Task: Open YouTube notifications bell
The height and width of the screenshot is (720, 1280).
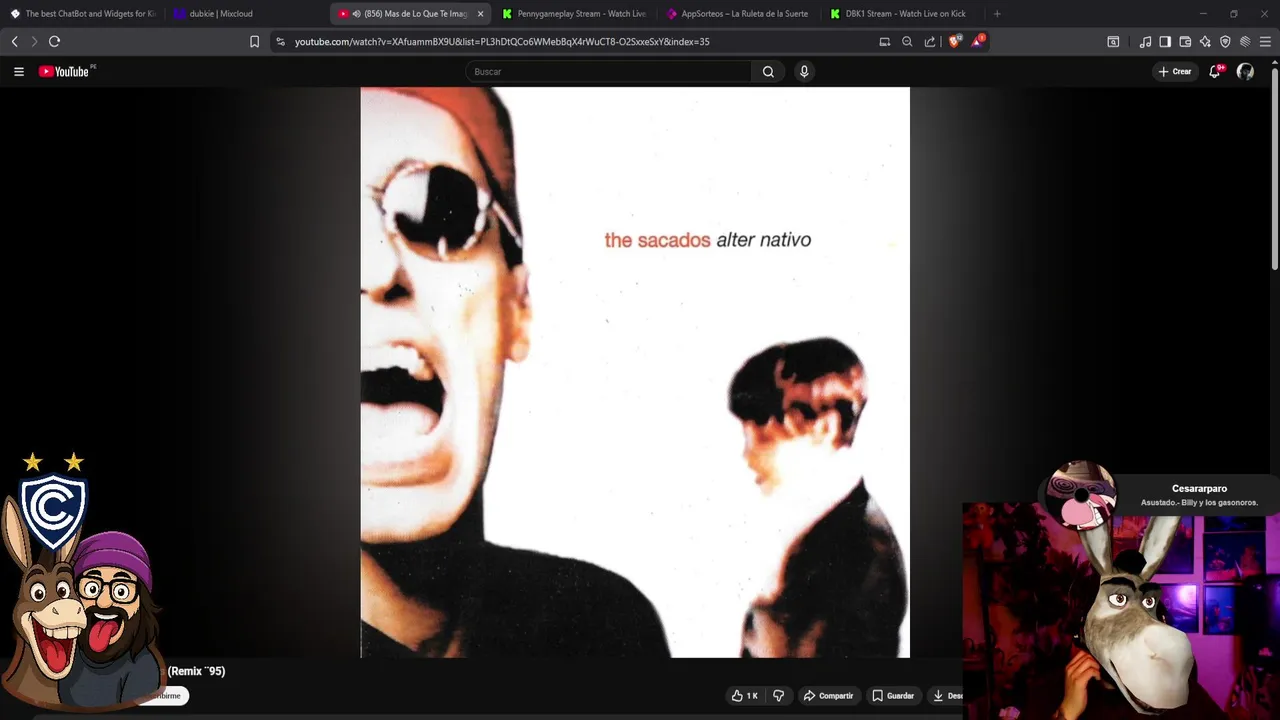Action: click(1215, 71)
